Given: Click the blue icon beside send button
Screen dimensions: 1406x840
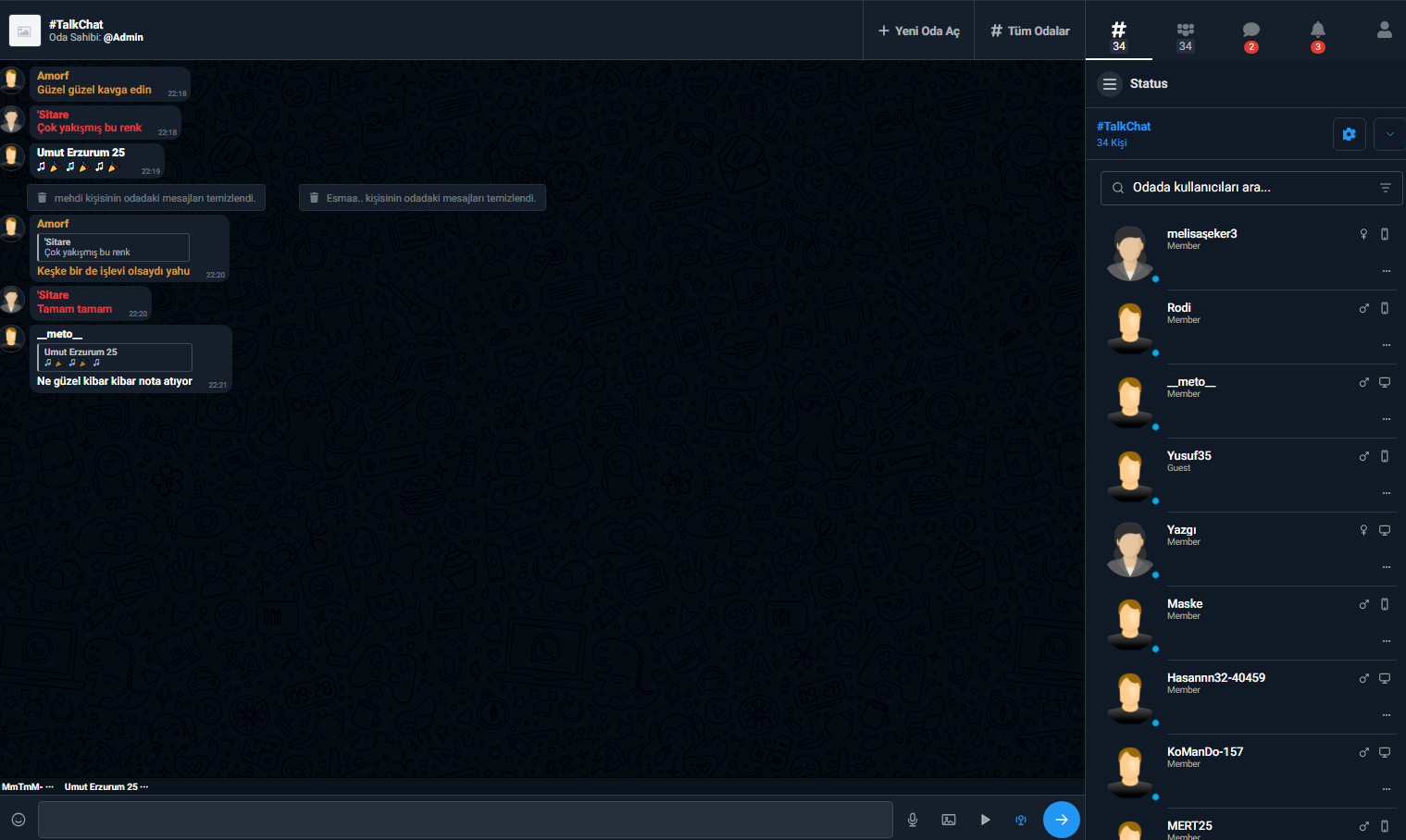Looking at the screenshot, I should [x=1021, y=820].
